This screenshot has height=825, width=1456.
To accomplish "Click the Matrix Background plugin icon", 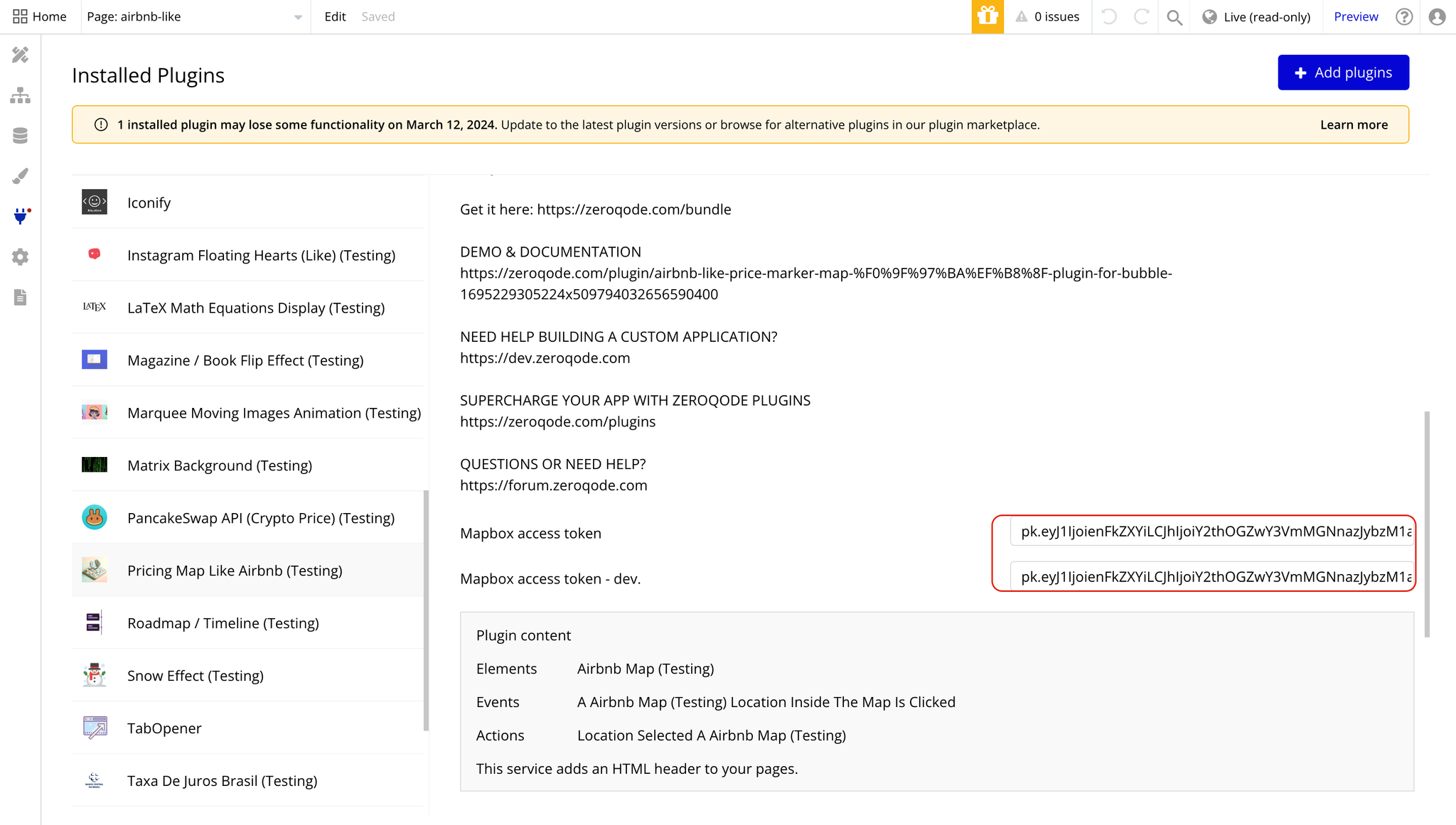I will [x=94, y=465].
